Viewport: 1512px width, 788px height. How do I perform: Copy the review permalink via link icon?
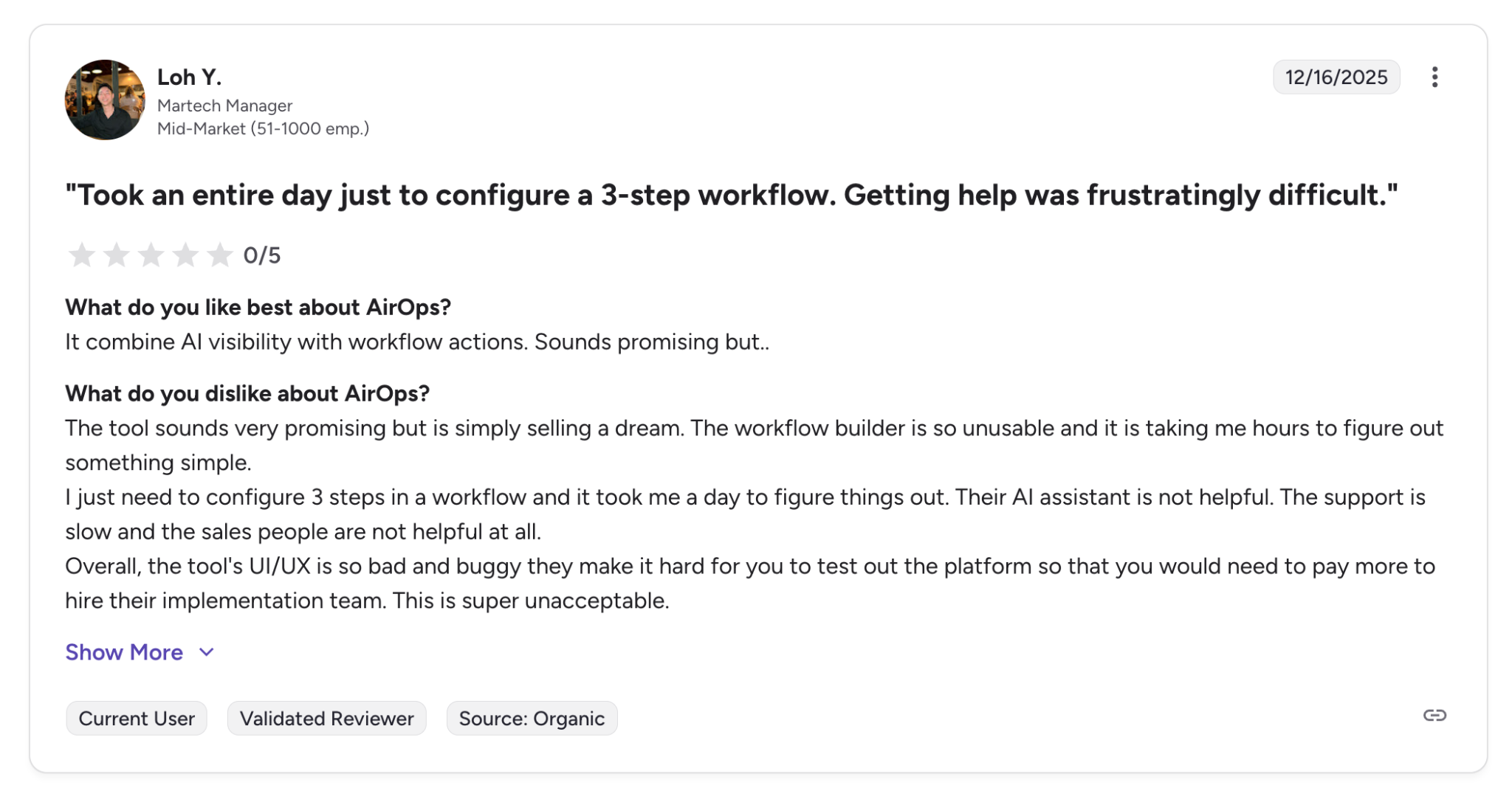coord(1434,715)
